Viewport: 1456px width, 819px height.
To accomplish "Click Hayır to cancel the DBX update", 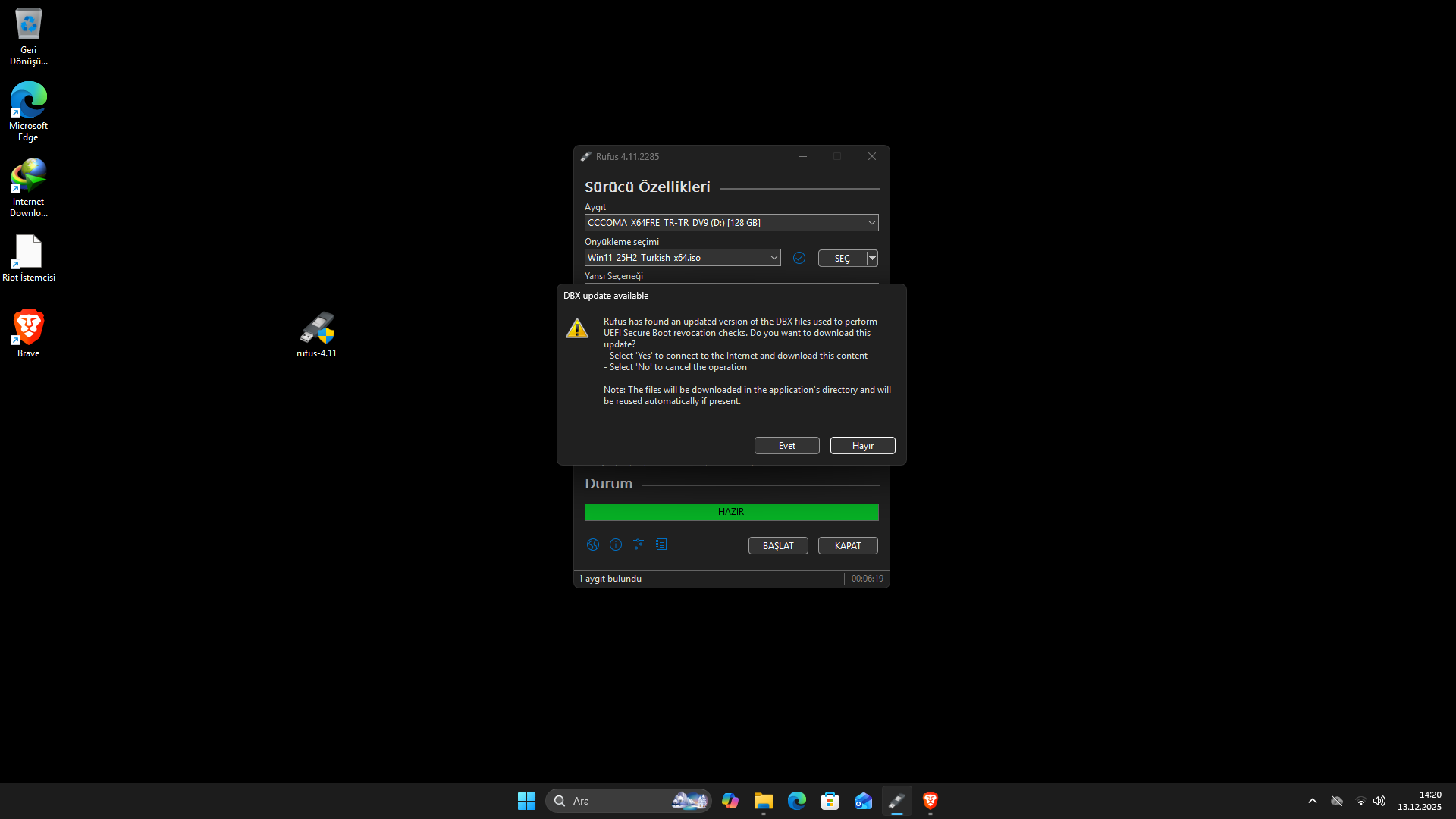I will pyautogui.click(x=862, y=445).
